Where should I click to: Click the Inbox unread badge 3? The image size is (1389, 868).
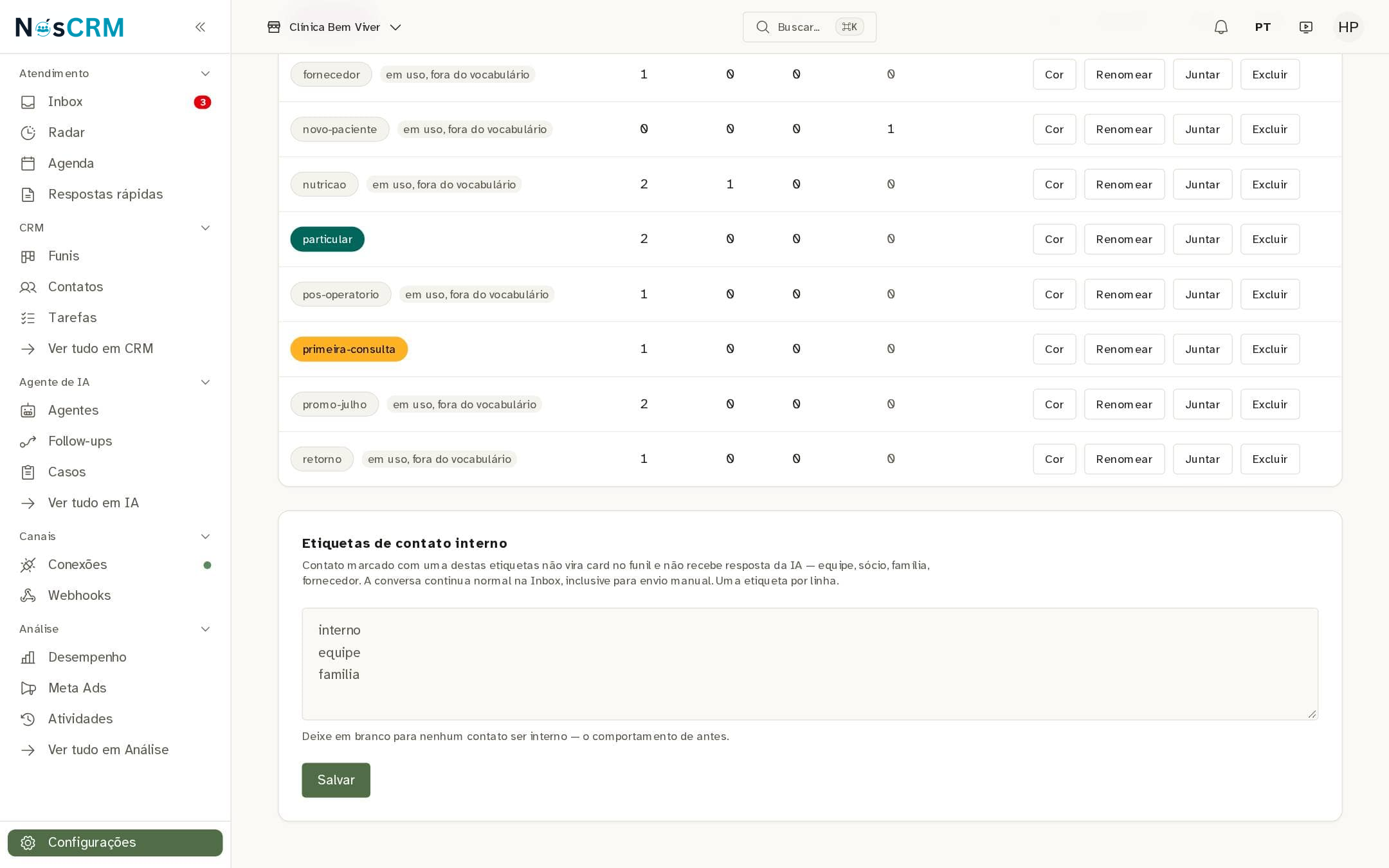[202, 102]
